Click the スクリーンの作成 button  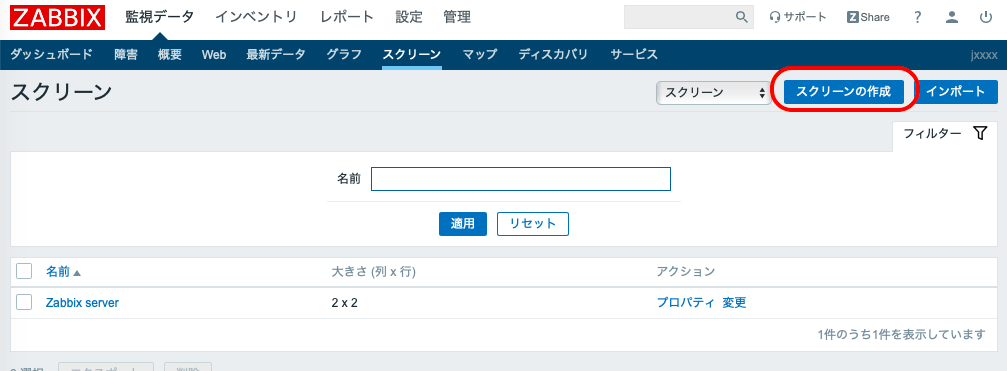(x=844, y=92)
